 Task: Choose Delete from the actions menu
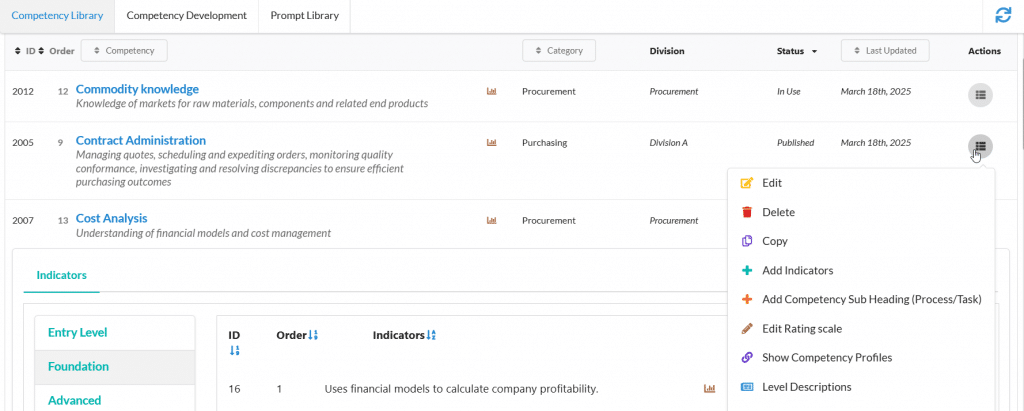[x=861, y=212]
